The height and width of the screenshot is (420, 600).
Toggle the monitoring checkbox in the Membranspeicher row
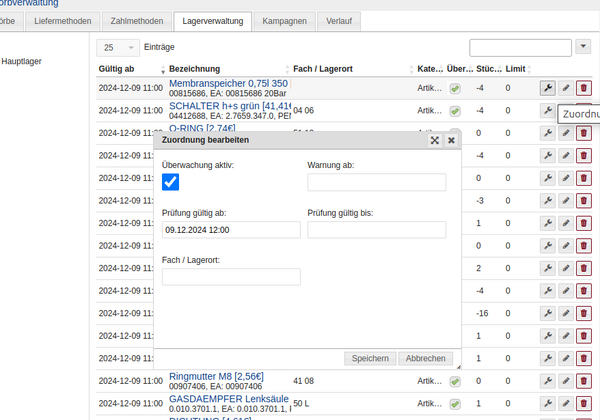(455, 88)
